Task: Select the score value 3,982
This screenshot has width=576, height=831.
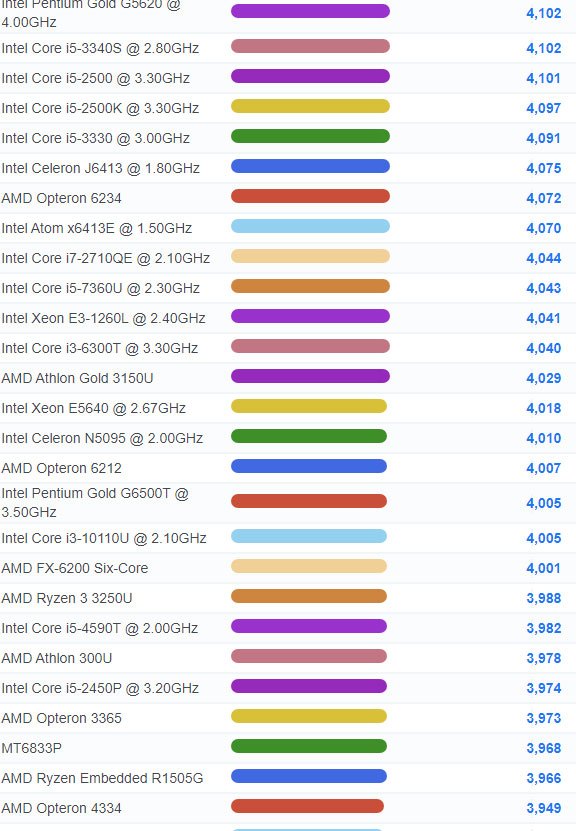Action: point(544,629)
